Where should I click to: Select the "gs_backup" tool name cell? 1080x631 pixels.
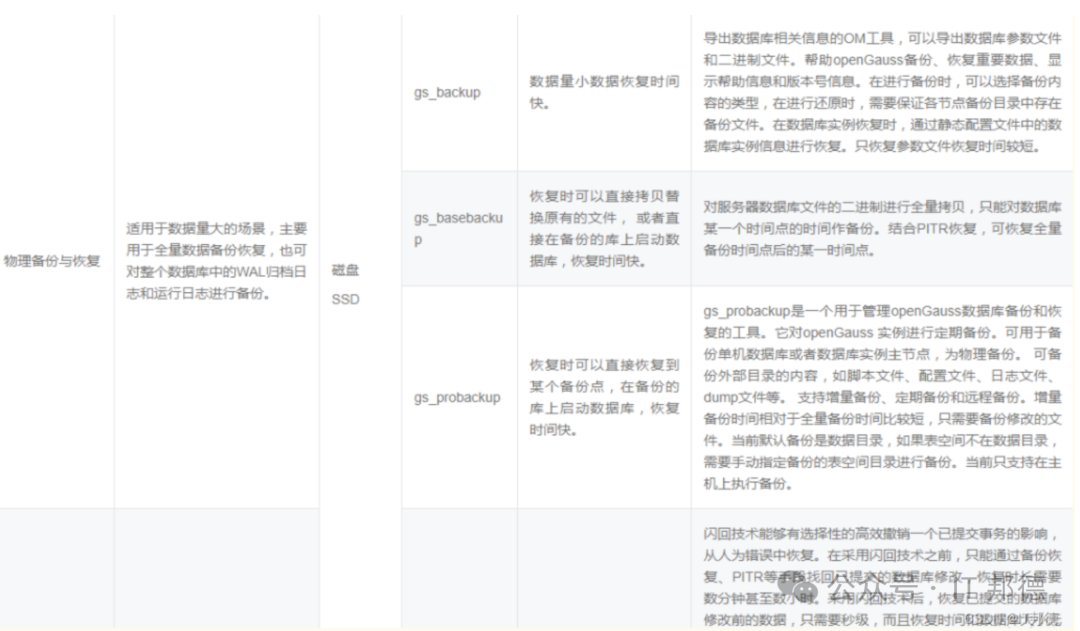tap(447, 92)
